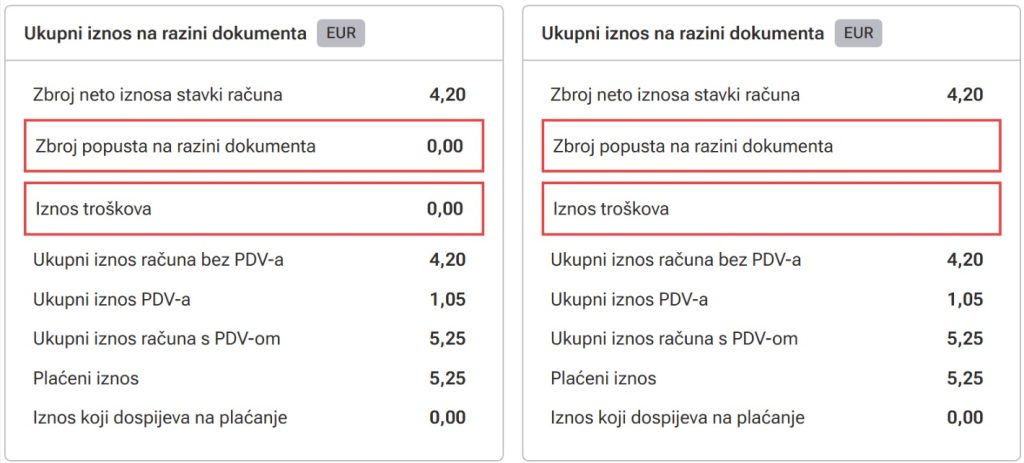
Task: Select the right panel's 'Ukupni iznos na razini dokumenta' heading
Action: (x=682, y=33)
